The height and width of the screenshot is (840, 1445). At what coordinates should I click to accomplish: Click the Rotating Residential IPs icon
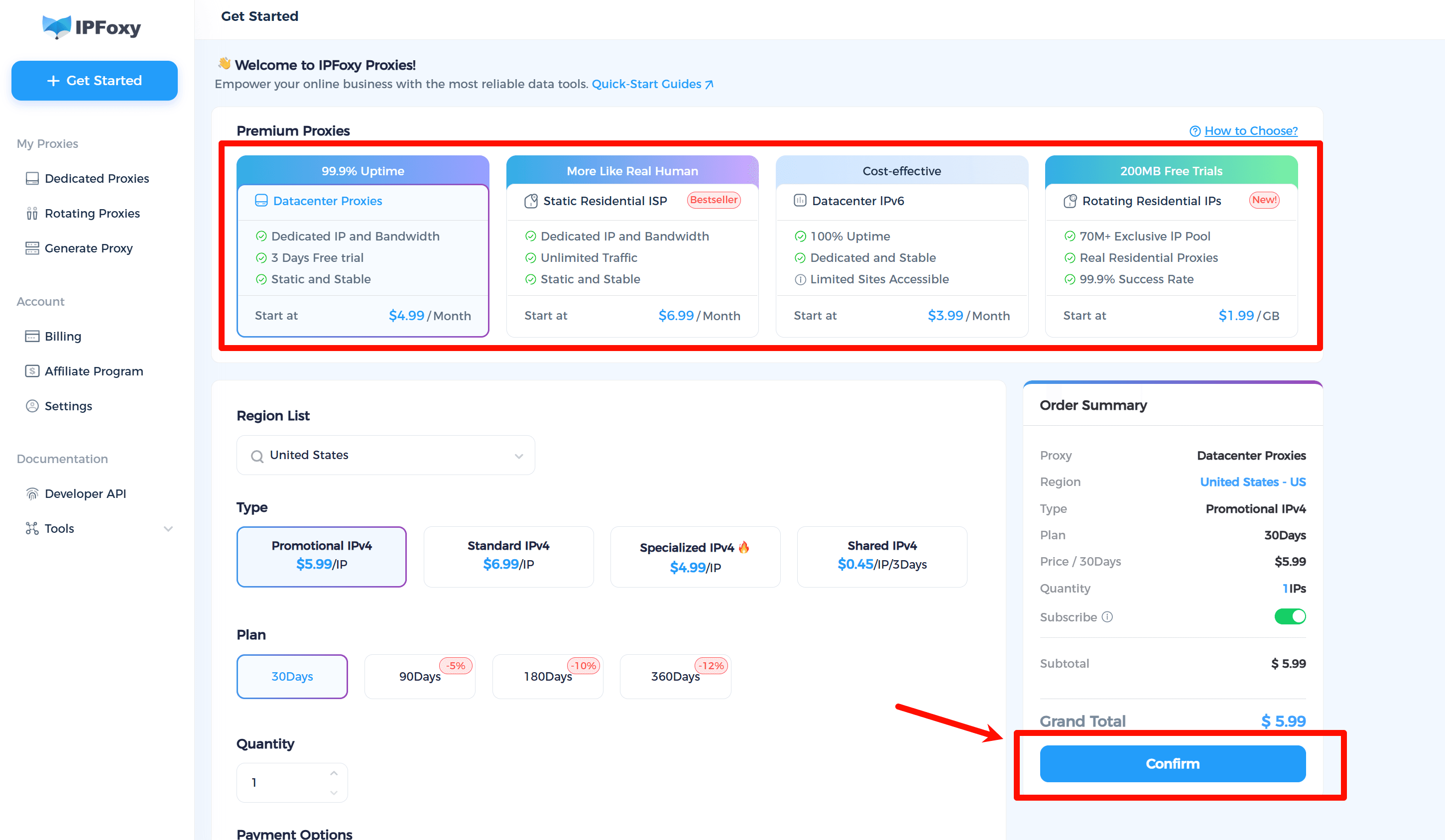coord(1070,201)
